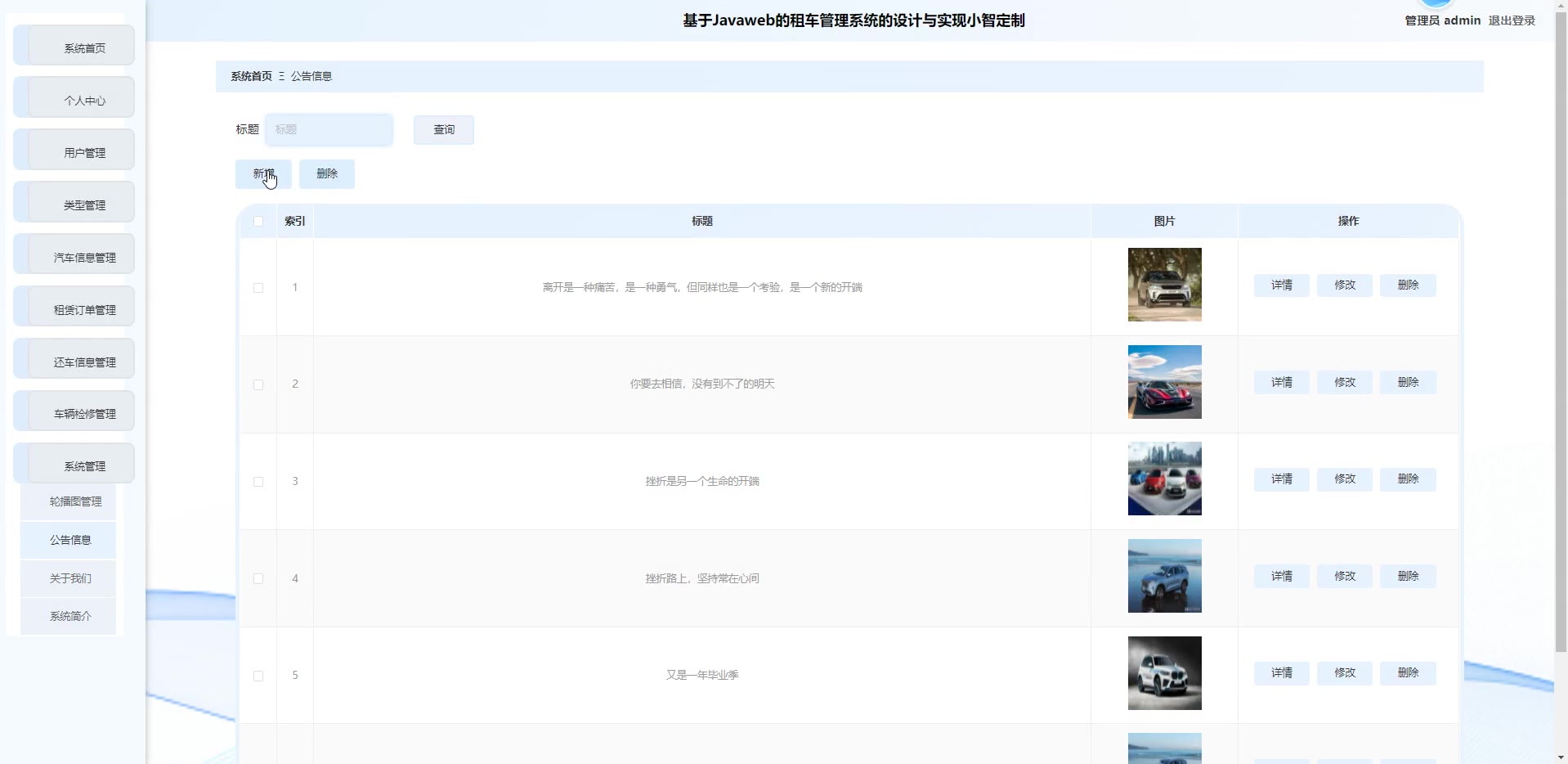Open 轮播图管理 submenu item
The width and height of the screenshot is (1568, 764).
point(74,501)
